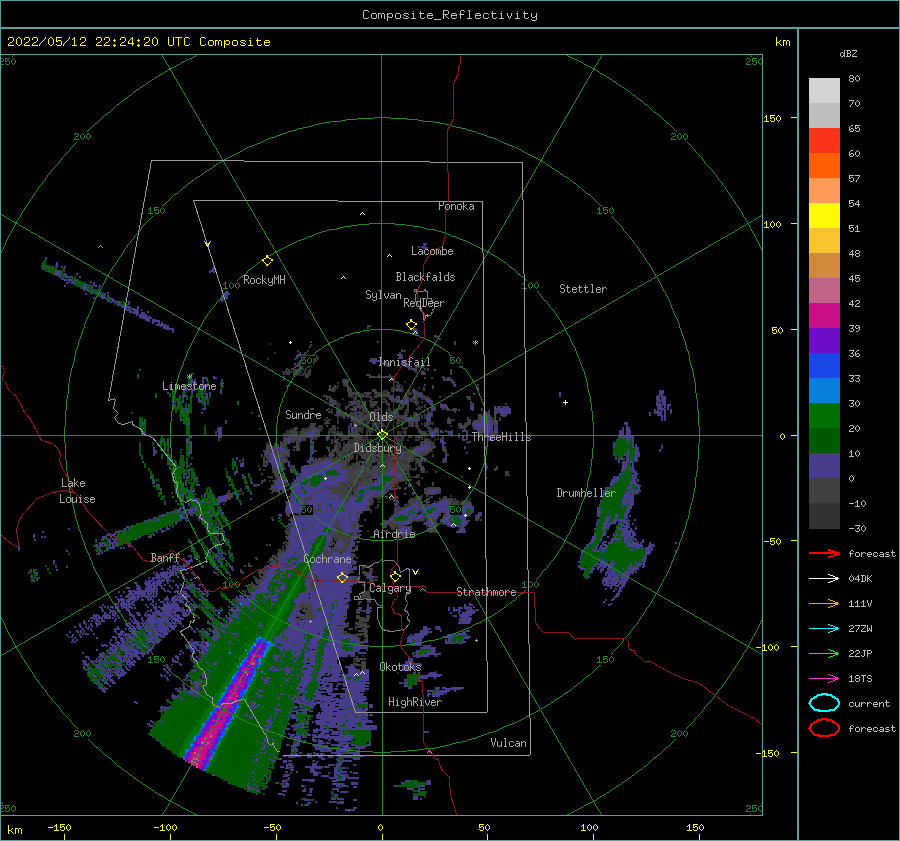Click the white asterisk marker above Limestone

(x=189, y=377)
